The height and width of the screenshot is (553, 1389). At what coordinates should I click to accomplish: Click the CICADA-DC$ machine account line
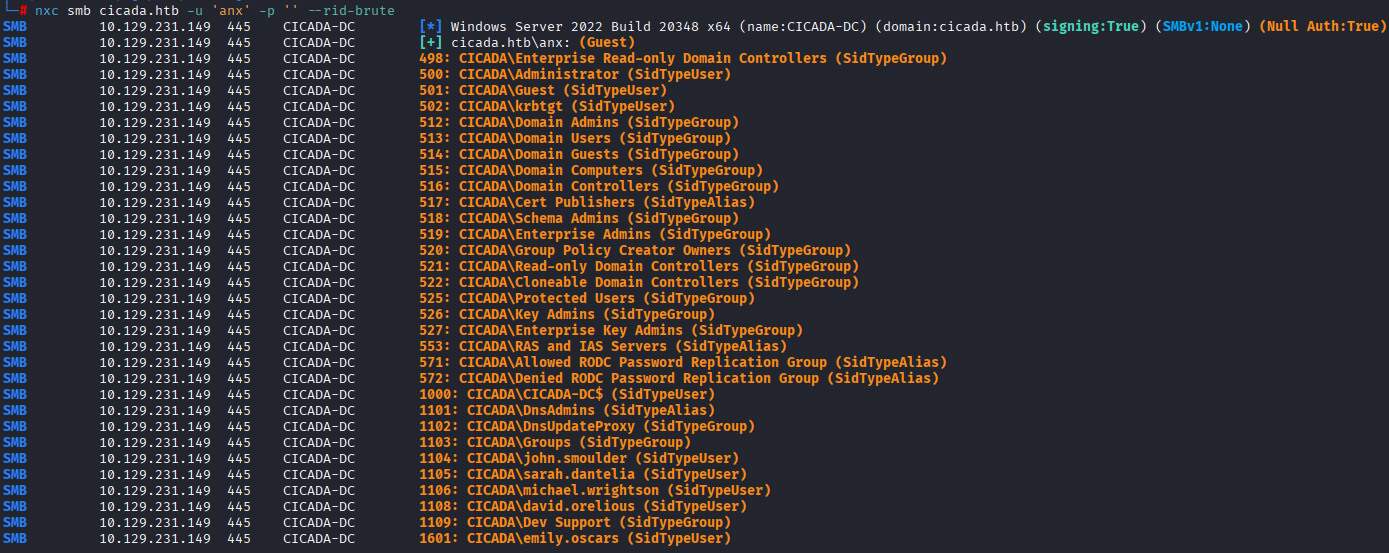click(x=567, y=394)
